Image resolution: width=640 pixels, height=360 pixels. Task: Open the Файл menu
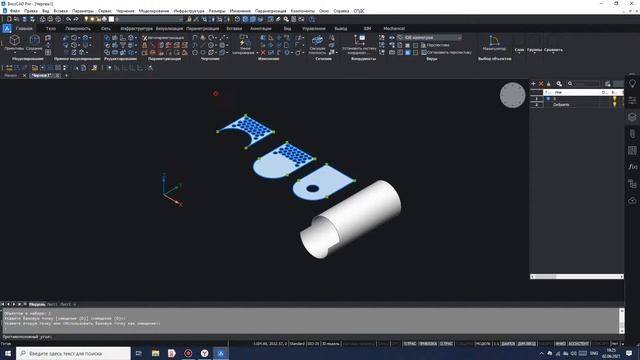pos(15,11)
